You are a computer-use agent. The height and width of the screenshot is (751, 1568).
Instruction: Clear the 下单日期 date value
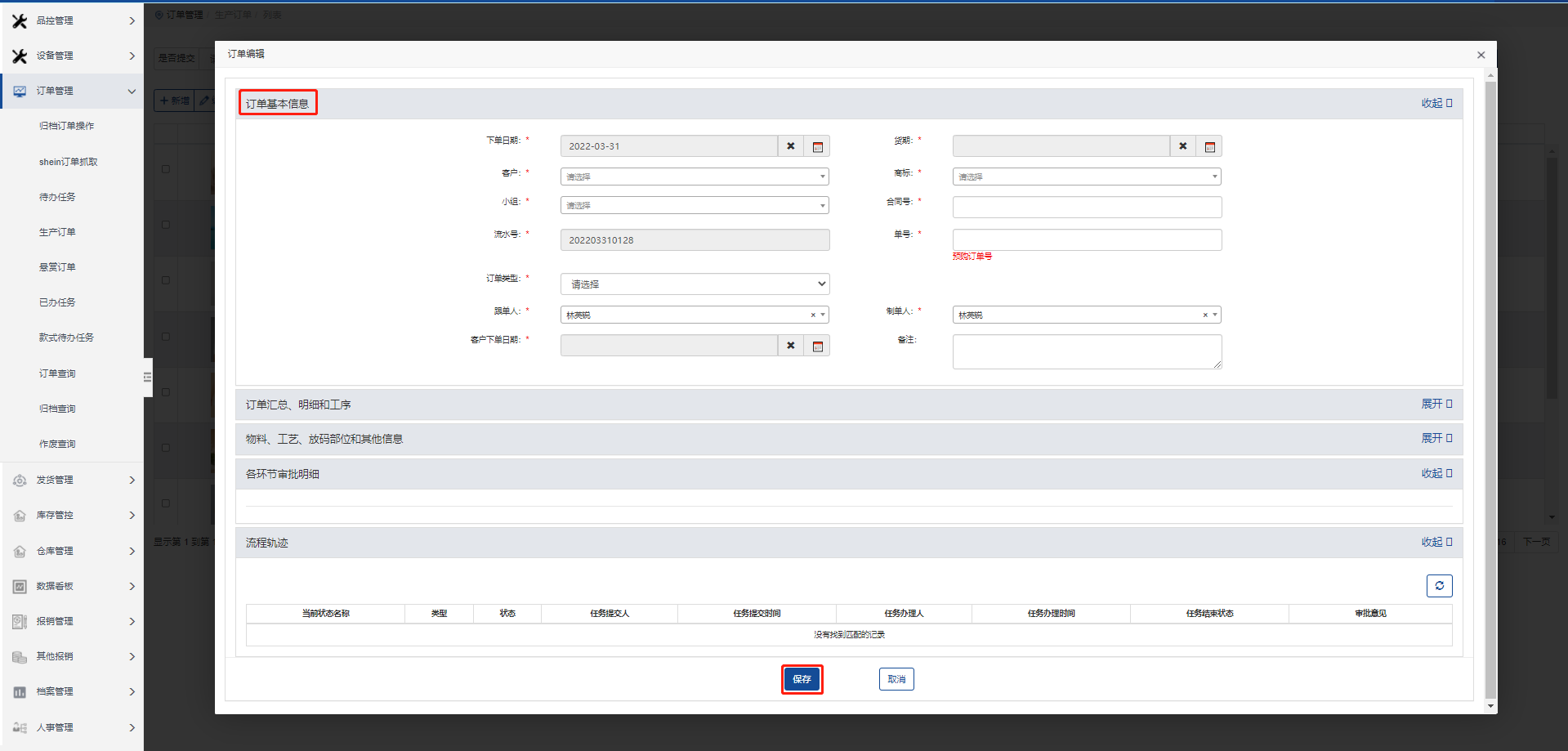[x=790, y=146]
